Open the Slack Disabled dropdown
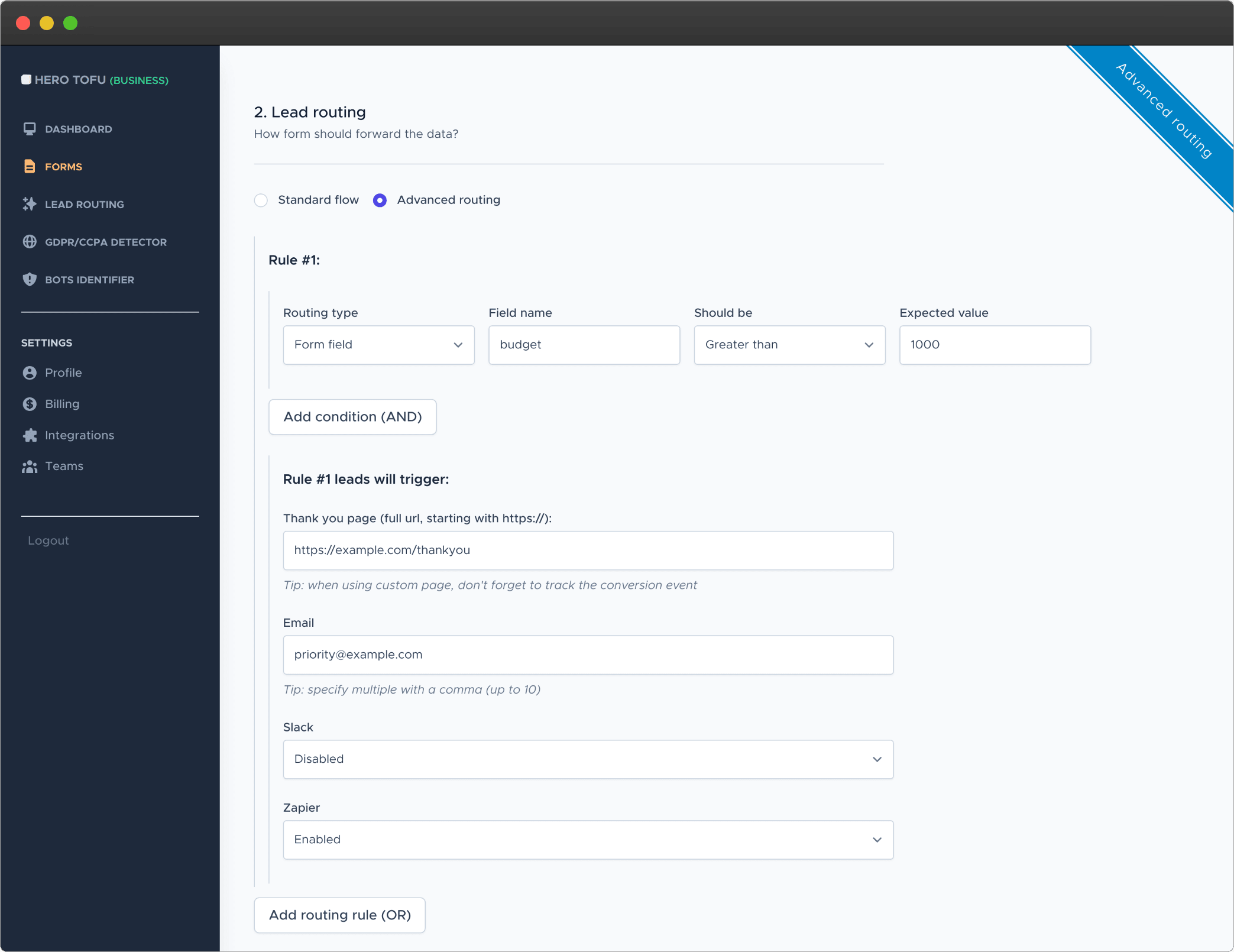Viewport: 1234px width, 952px height. tap(588, 759)
